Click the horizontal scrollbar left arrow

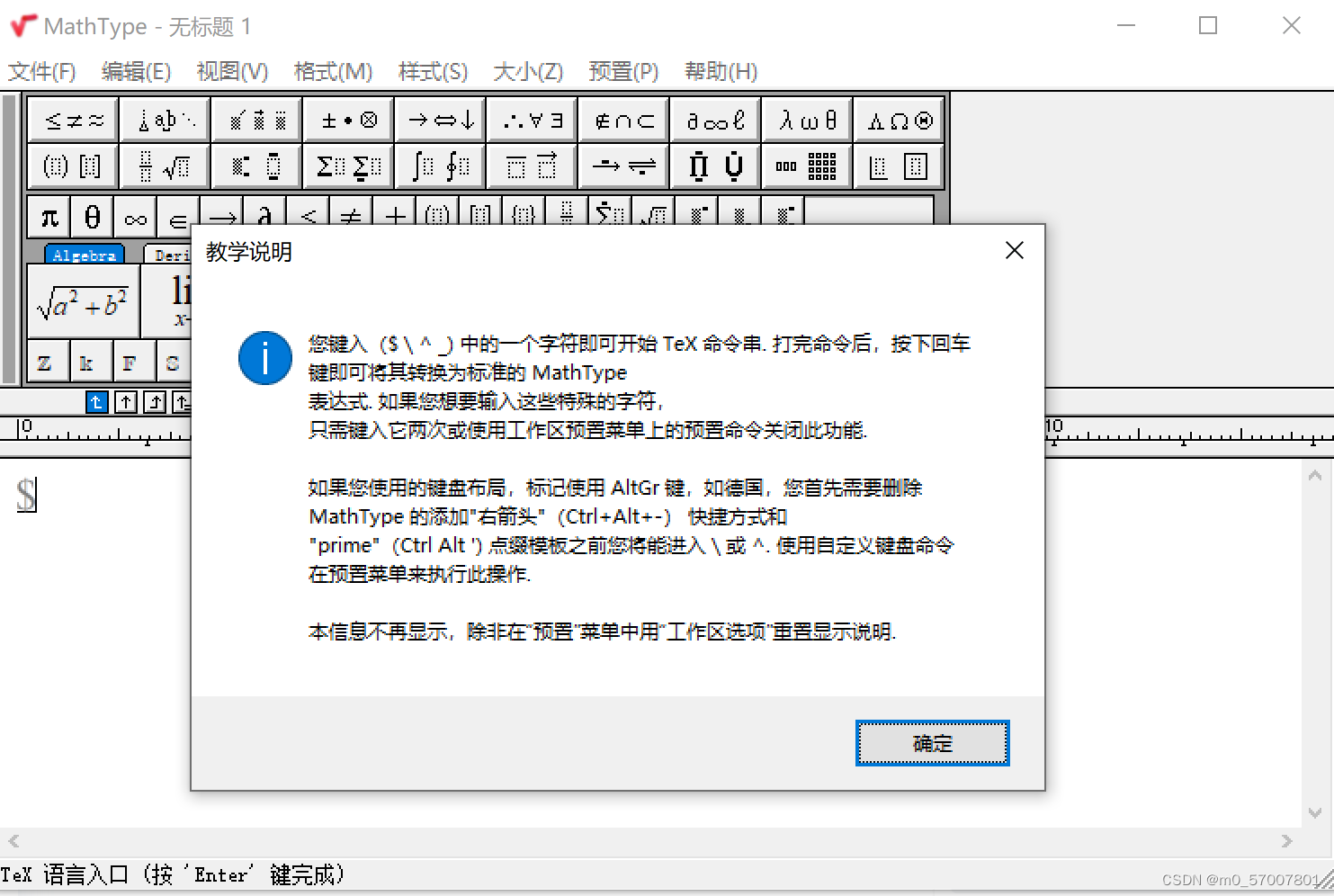tap(13, 841)
